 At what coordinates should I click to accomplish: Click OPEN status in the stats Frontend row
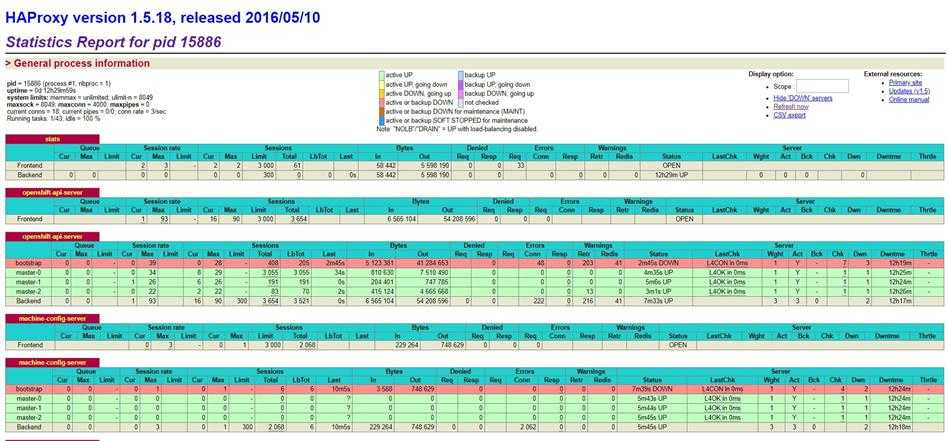pos(671,165)
